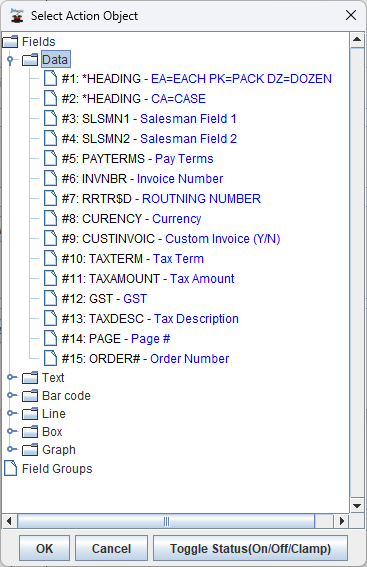
Task: Select the Bar code label
Action: point(66,396)
